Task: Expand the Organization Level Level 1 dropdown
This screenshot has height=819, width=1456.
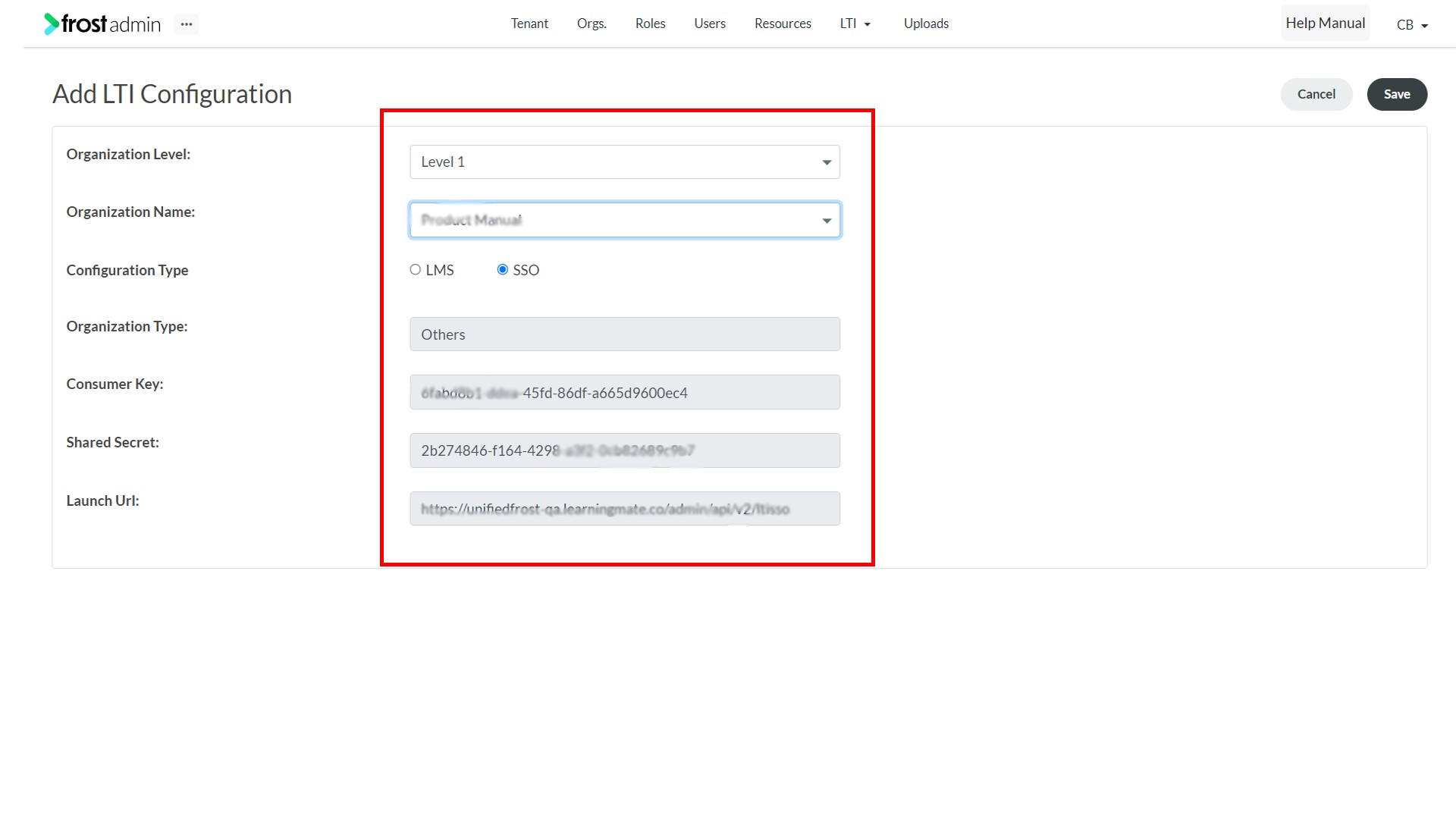Action: tap(625, 162)
